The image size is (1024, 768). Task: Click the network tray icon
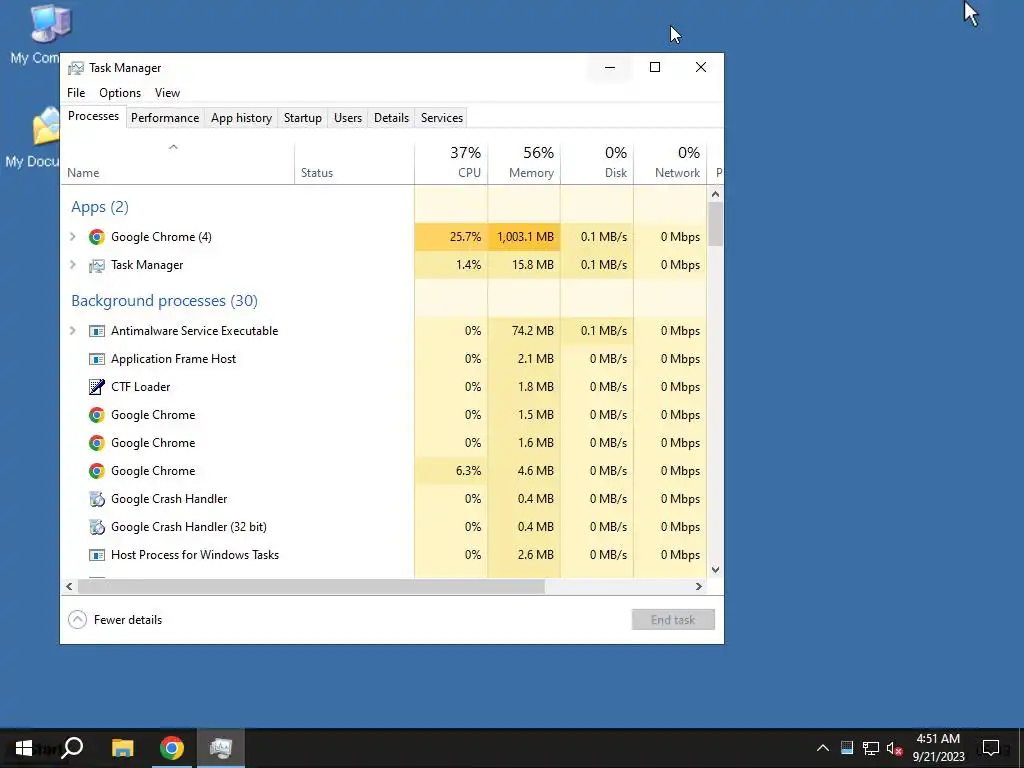871,748
